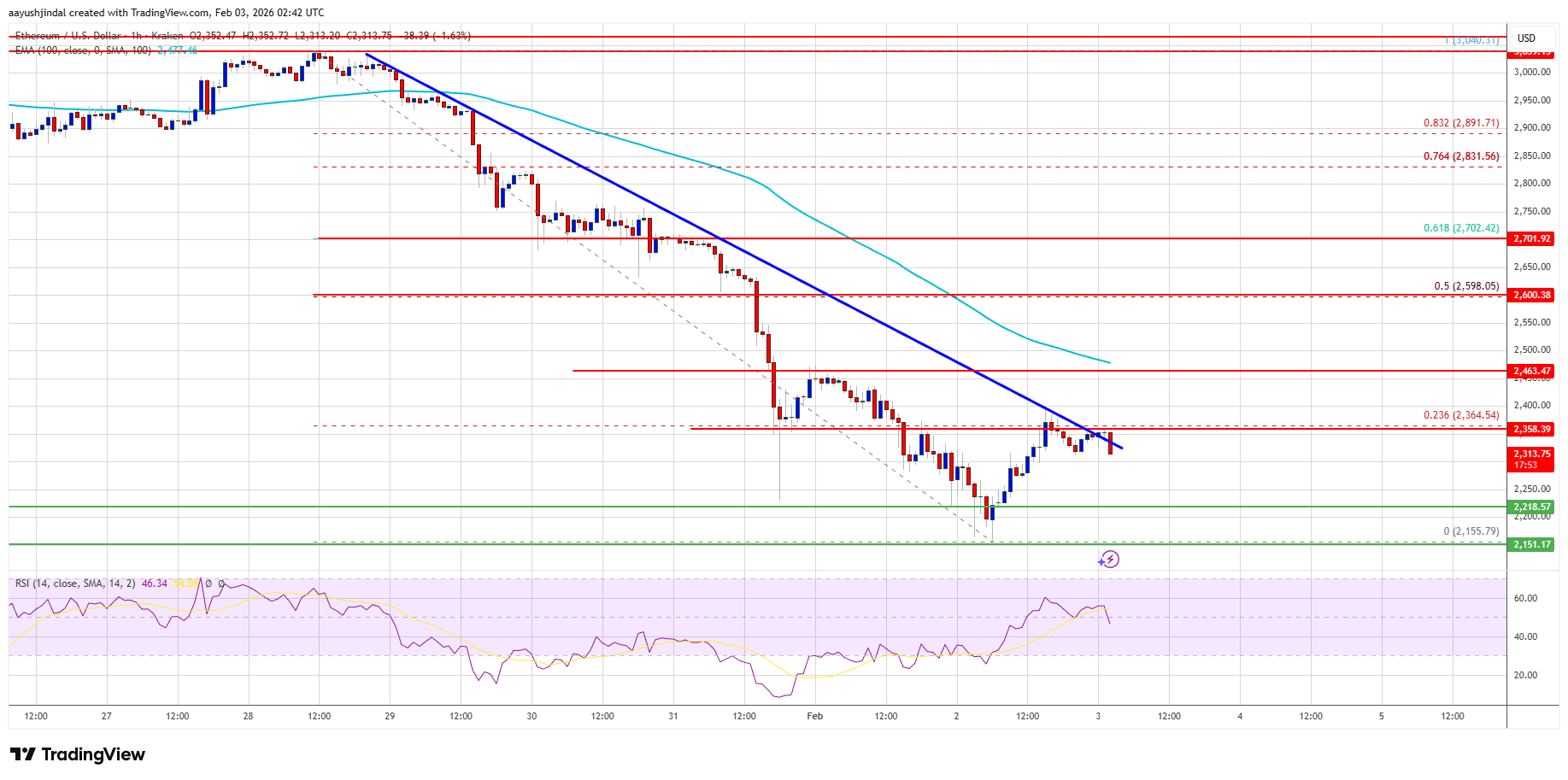Open the USD currency selector
Image resolution: width=1568 pixels, height=780 pixels.
click(1526, 38)
